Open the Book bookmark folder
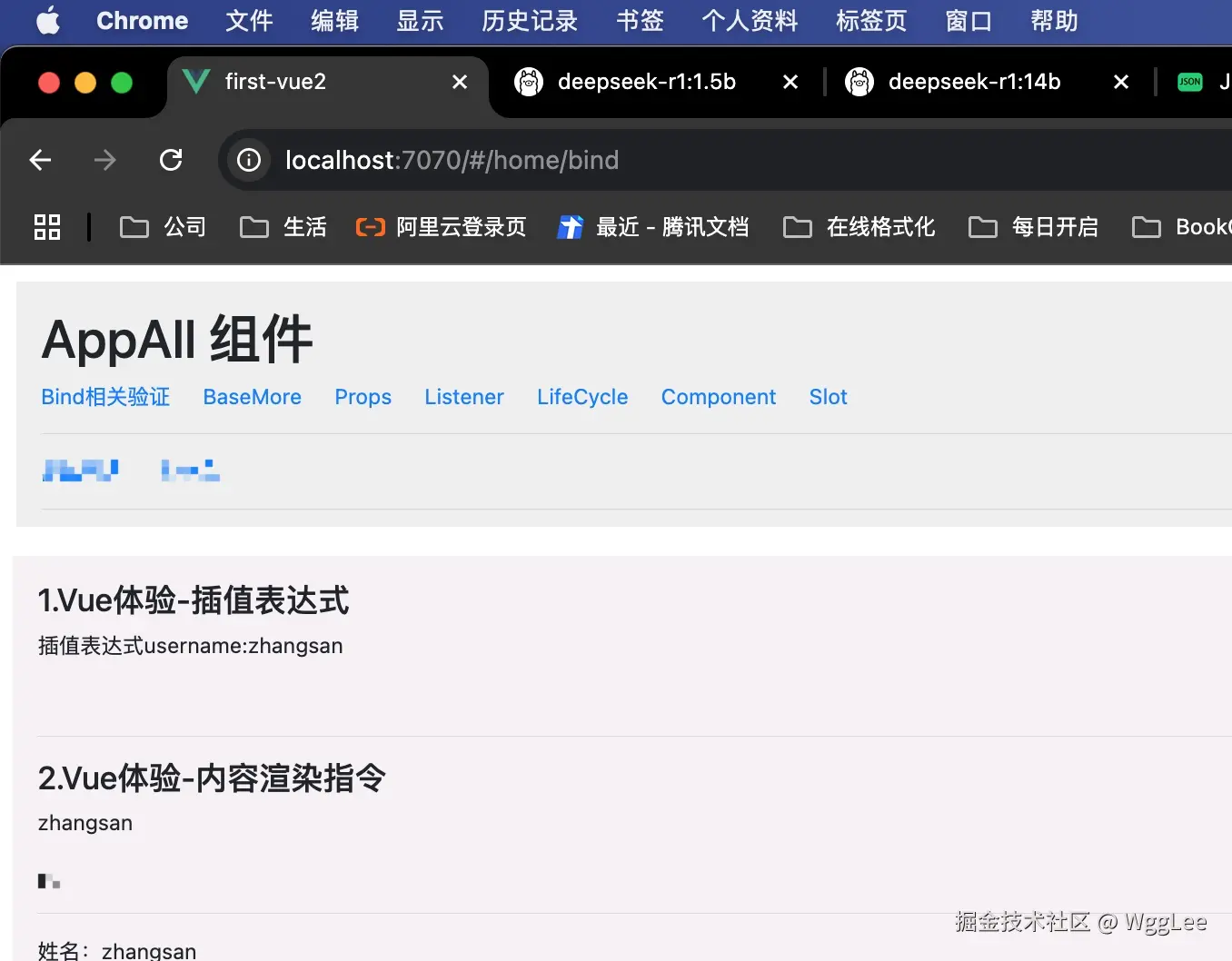 pyautogui.click(x=1181, y=226)
